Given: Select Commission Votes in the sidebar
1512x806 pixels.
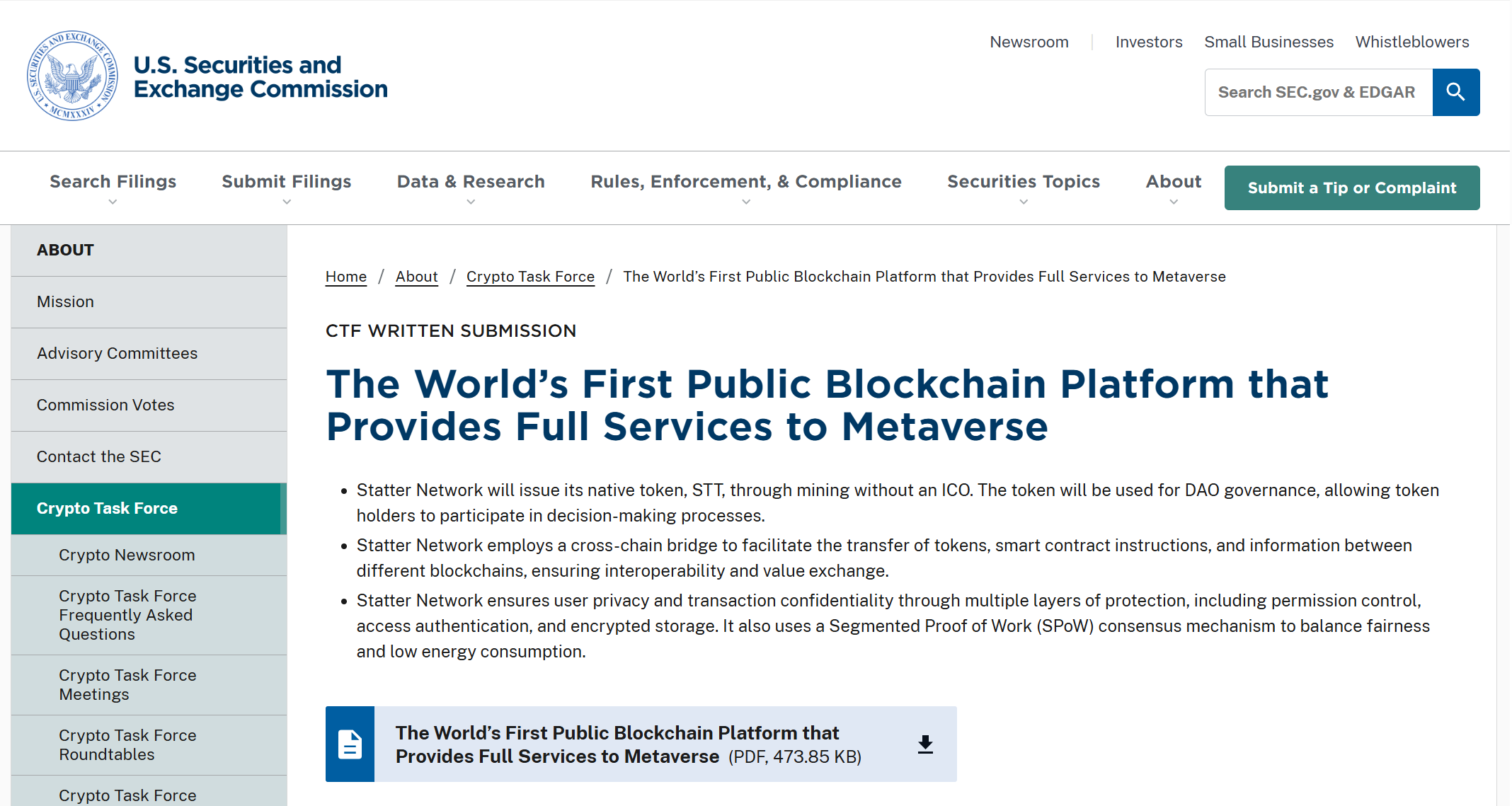Looking at the screenshot, I should 149,405.
